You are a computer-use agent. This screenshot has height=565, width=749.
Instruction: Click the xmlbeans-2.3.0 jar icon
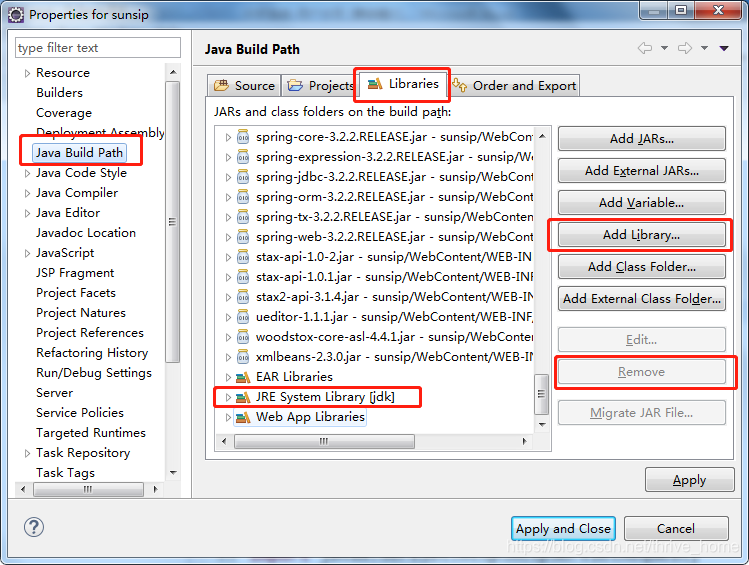(x=243, y=357)
